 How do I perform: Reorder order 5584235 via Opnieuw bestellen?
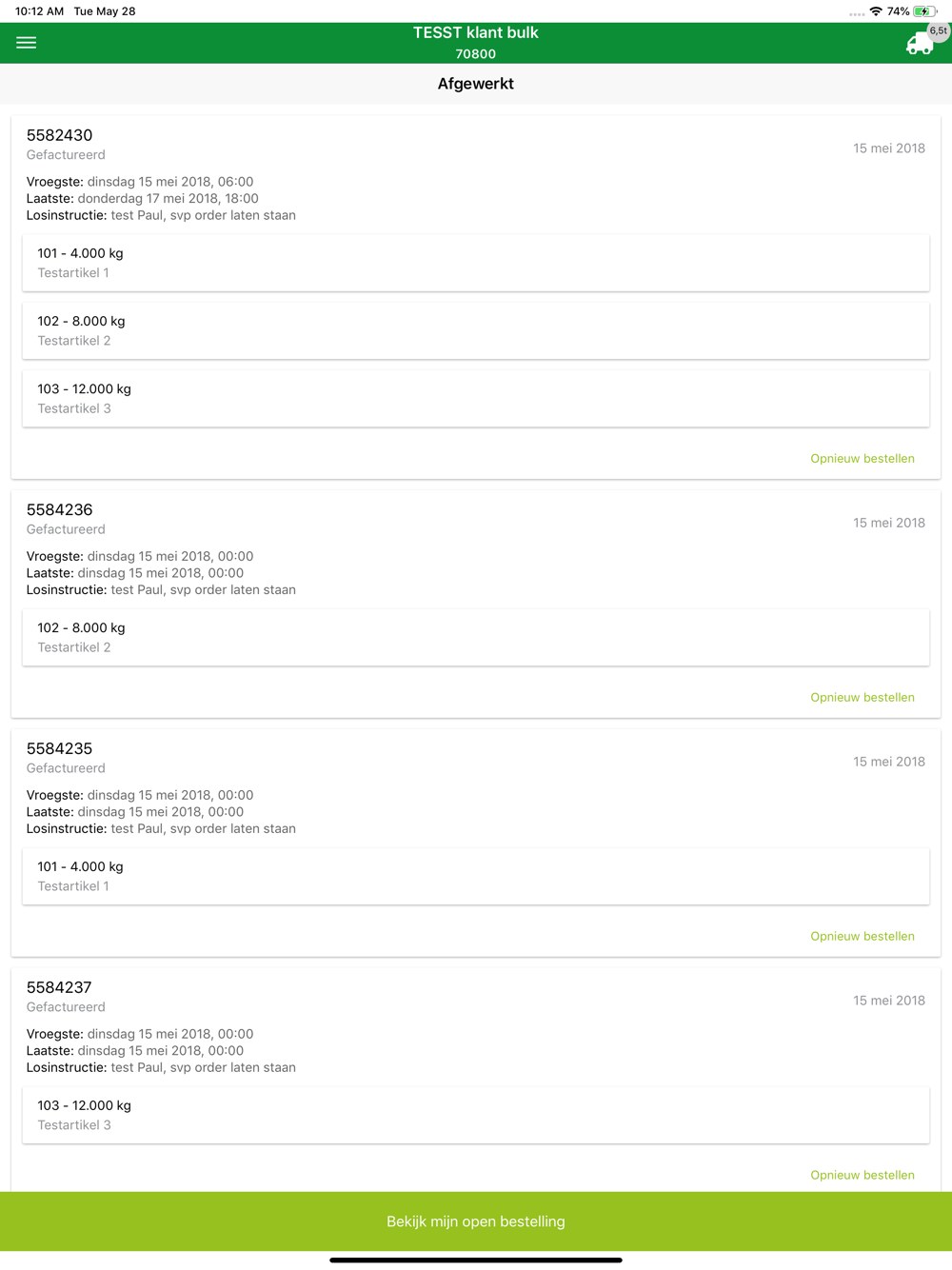tap(863, 937)
